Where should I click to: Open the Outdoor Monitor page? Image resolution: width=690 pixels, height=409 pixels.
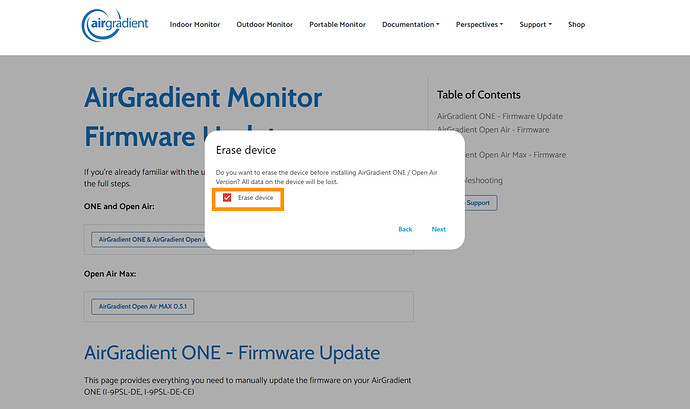[x=264, y=25]
